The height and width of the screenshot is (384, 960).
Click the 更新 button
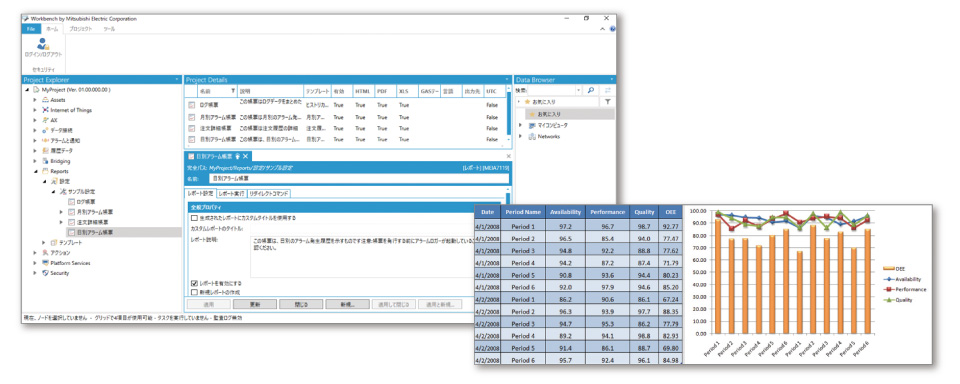255,304
